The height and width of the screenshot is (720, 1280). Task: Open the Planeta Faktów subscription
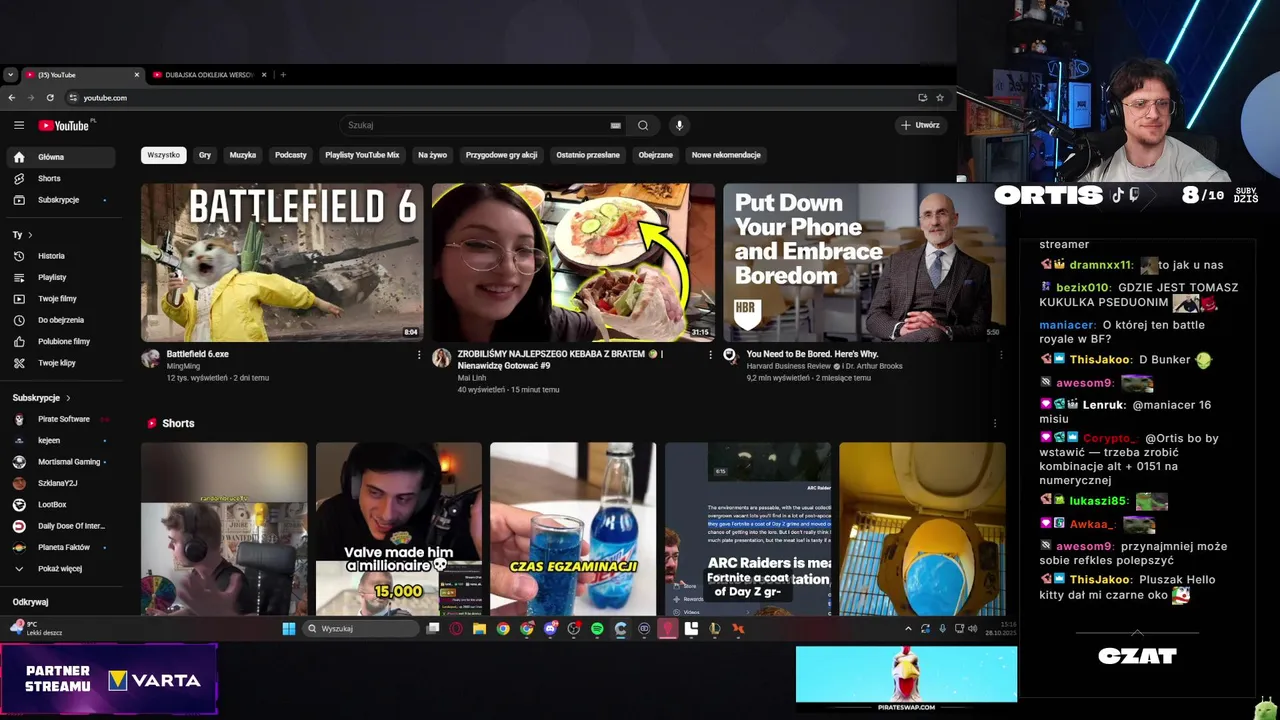click(x=60, y=547)
